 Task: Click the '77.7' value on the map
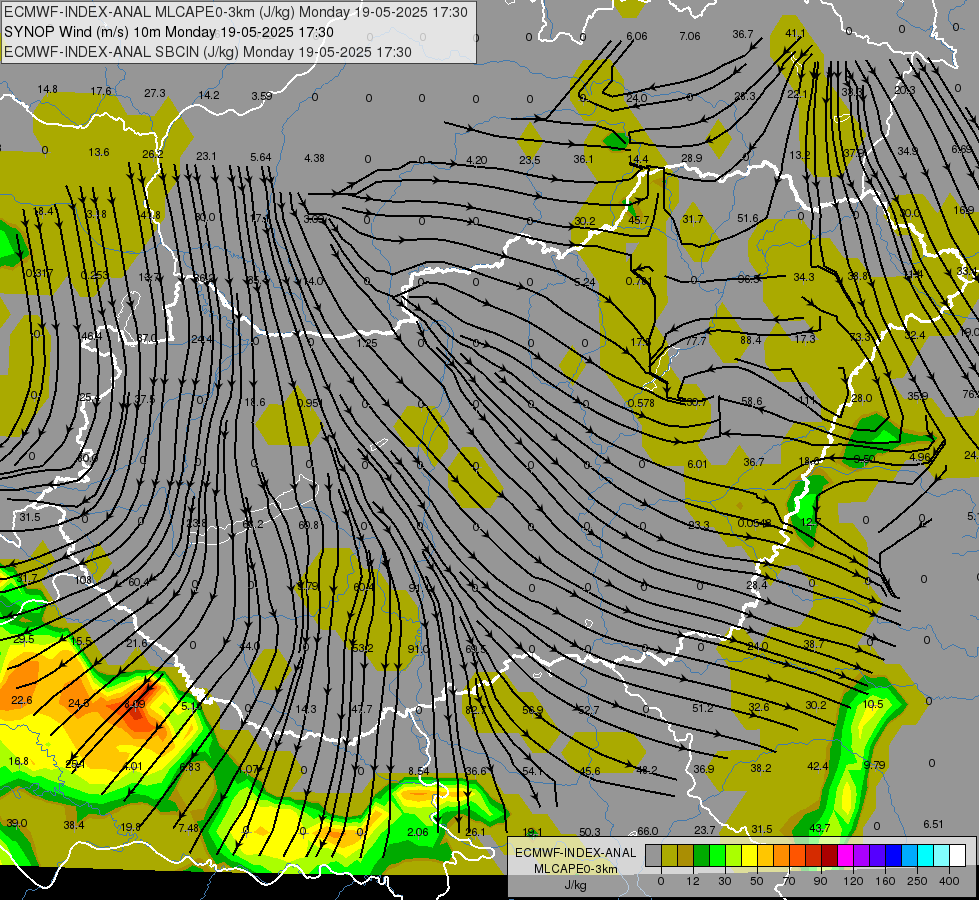tap(696, 341)
